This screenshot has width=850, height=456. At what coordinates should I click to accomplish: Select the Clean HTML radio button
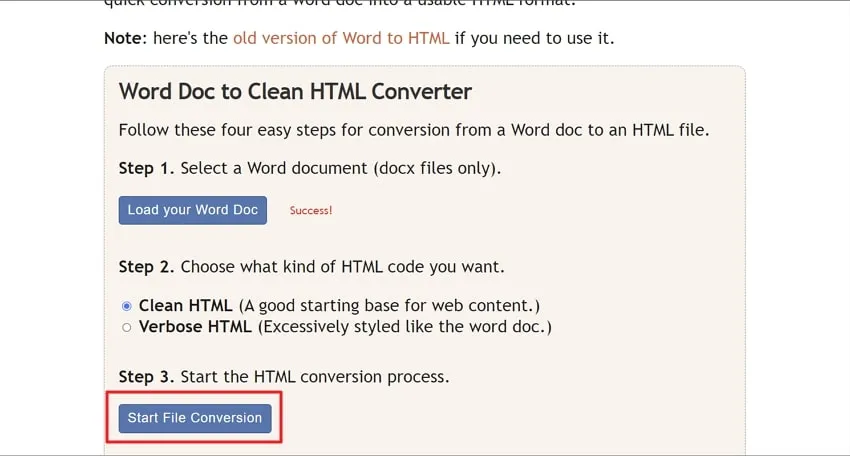pyautogui.click(x=126, y=306)
